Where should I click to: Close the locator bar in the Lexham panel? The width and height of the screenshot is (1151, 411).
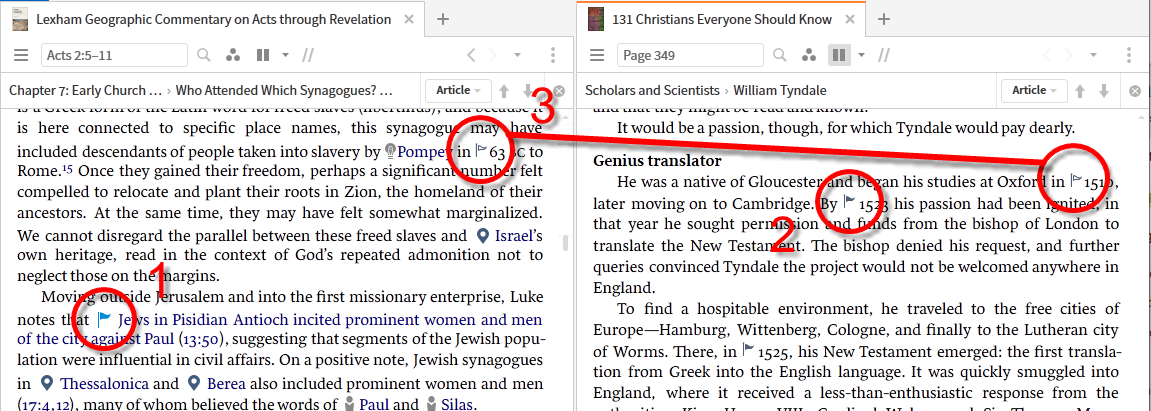click(x=559, y=91)
